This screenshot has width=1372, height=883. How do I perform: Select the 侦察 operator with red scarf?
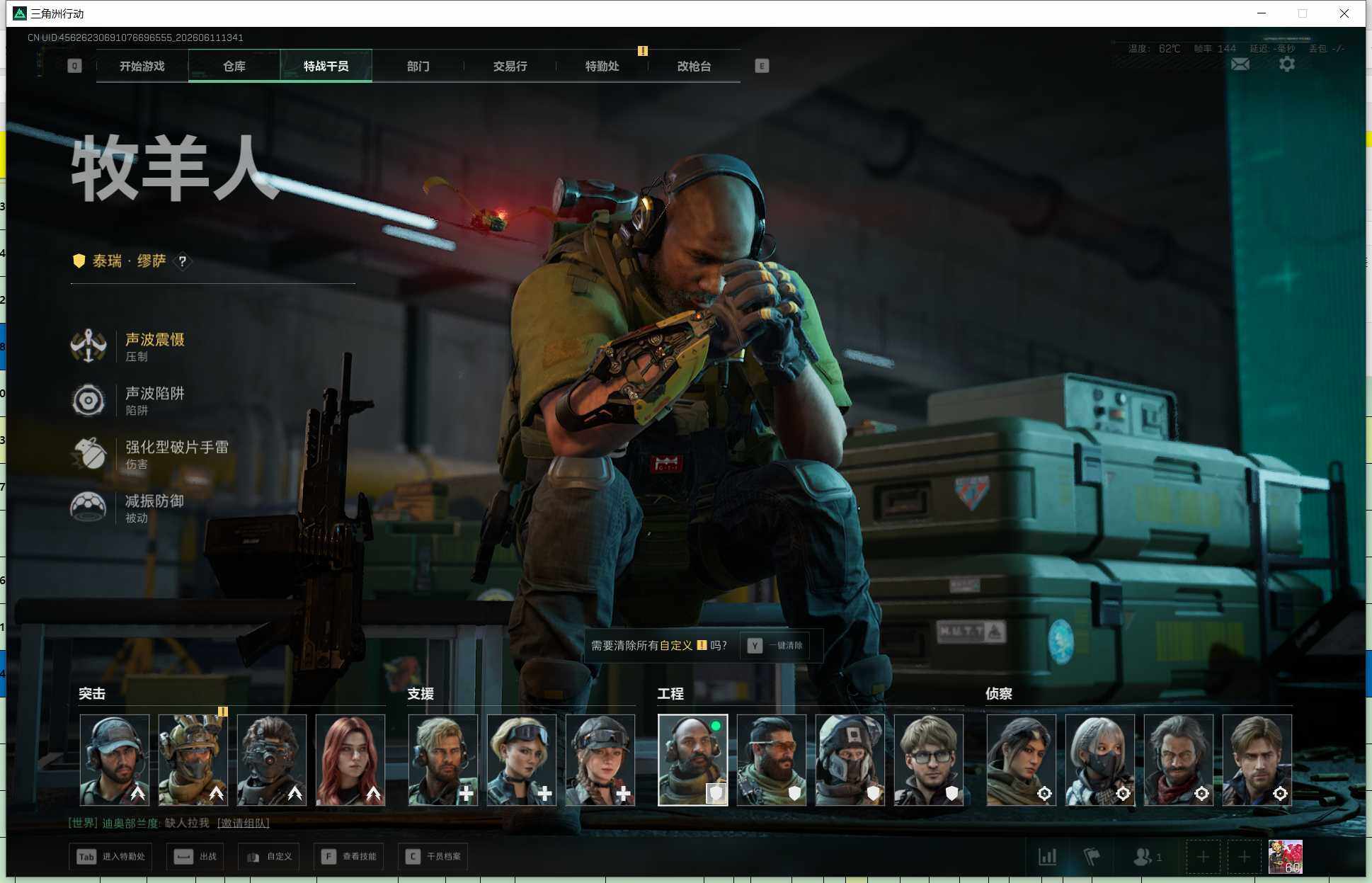click(1179, 760)
